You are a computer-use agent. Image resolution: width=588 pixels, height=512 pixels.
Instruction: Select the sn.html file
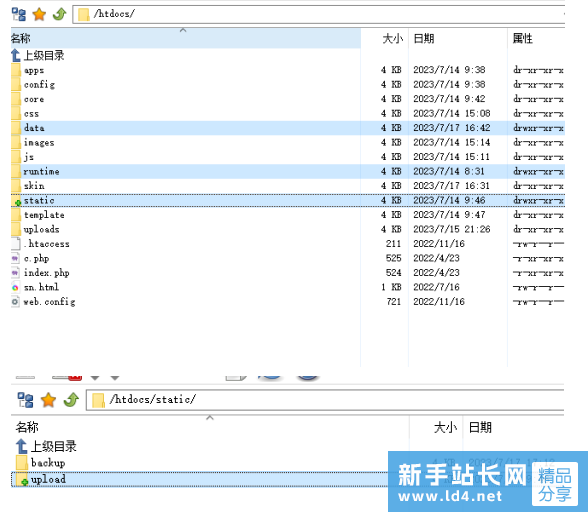(x=288, y=287)
